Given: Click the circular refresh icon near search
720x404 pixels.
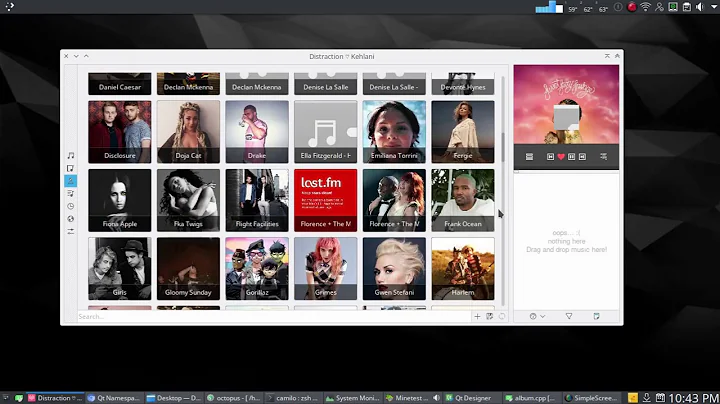Looking at the screenshot, I should [x=502, y=316].
